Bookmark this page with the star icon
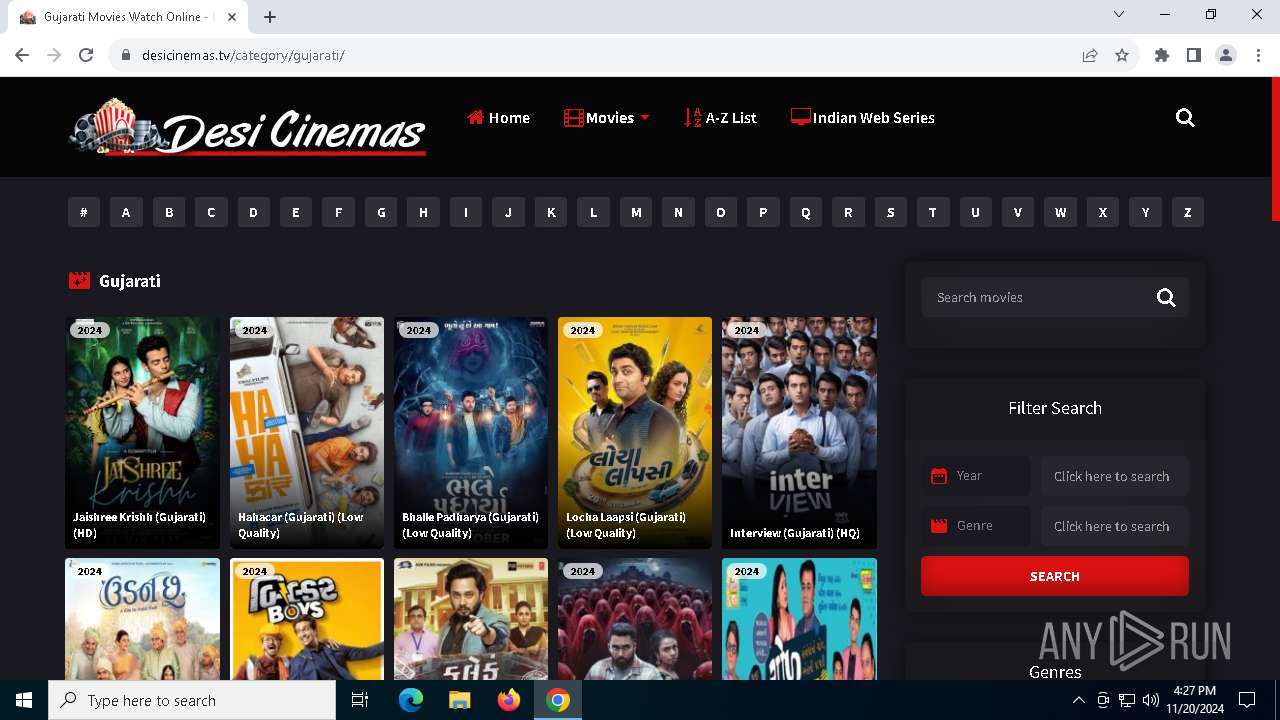This screenshot has width=1280, height=720. 1122,55
